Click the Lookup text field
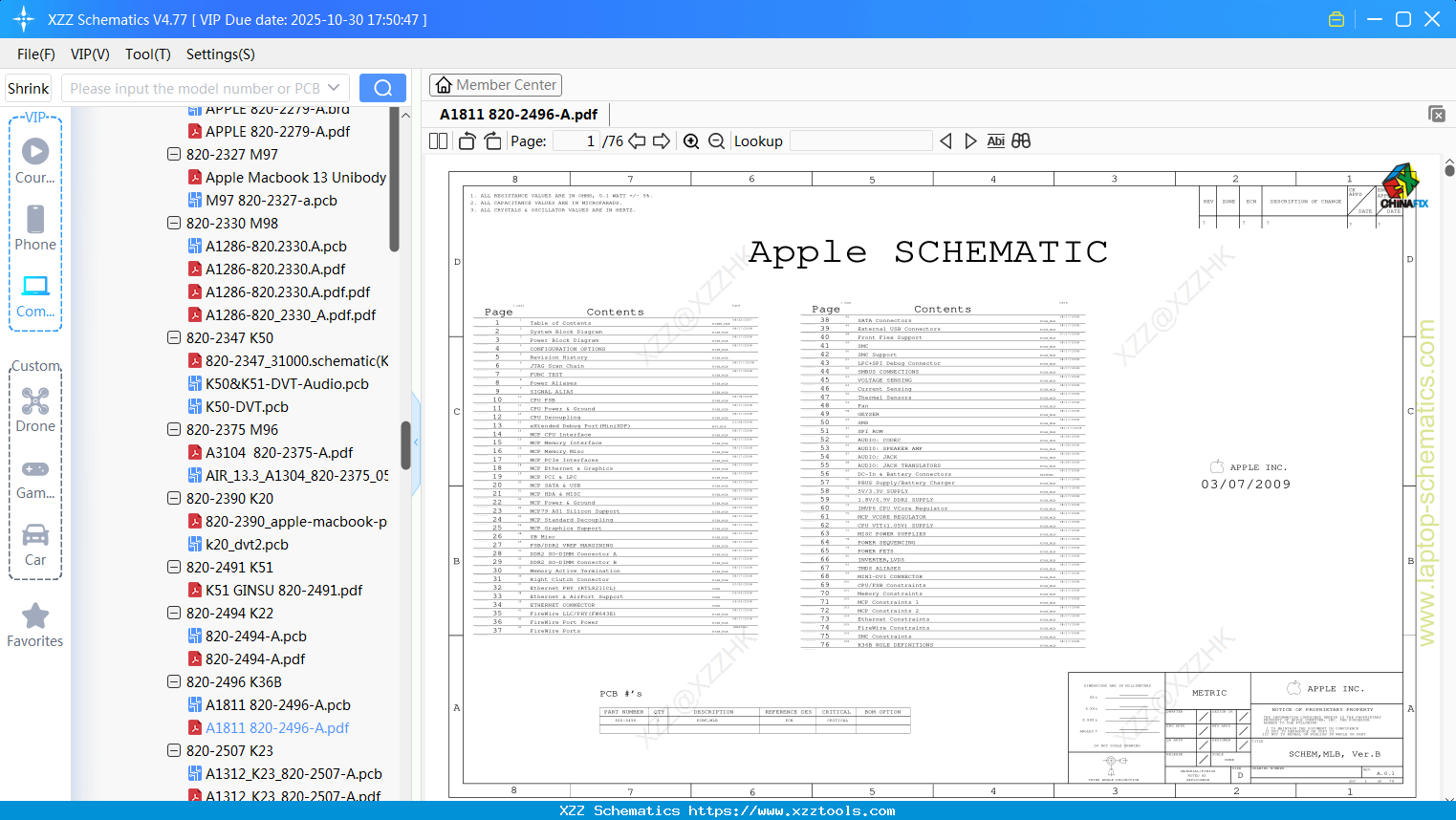The height and width of the screenshot is (820, 1456). (861, 141)
